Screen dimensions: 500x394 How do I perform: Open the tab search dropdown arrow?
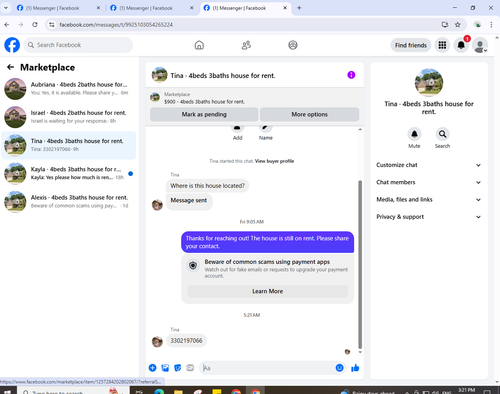coord(6,8)
